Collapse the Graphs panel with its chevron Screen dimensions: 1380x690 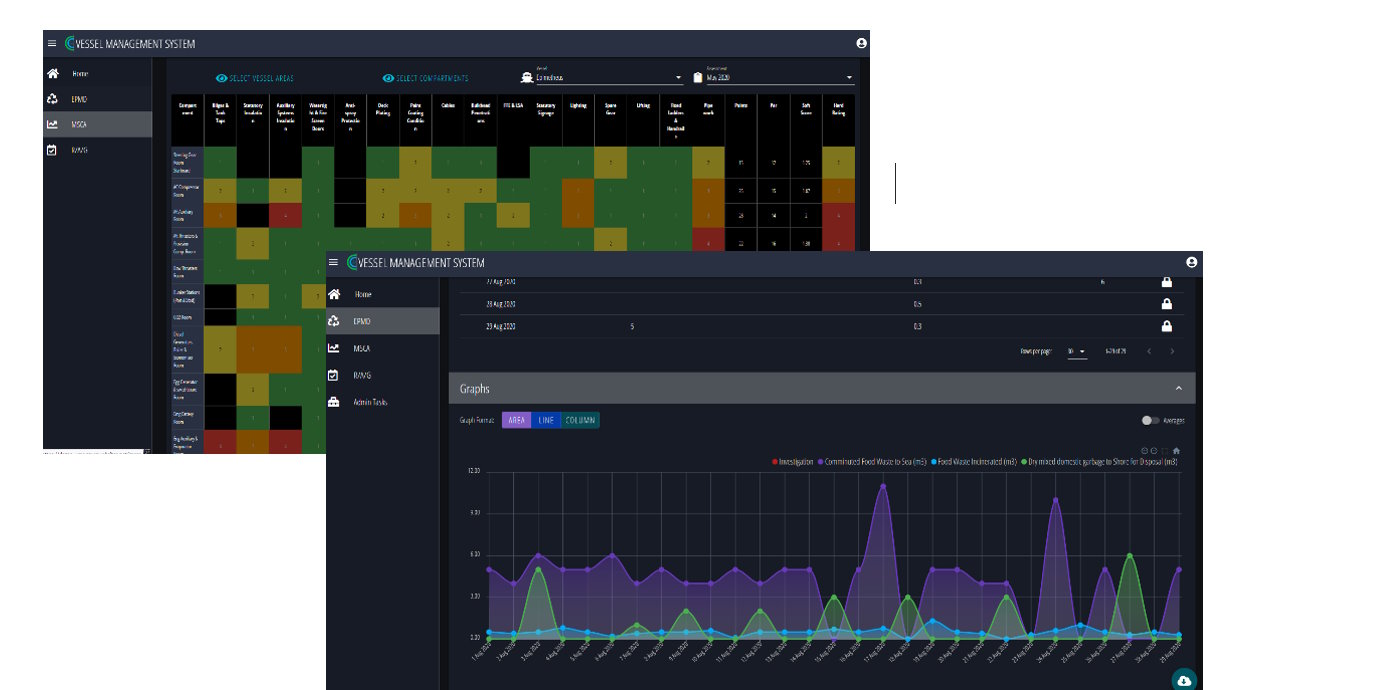point(1179,387)
